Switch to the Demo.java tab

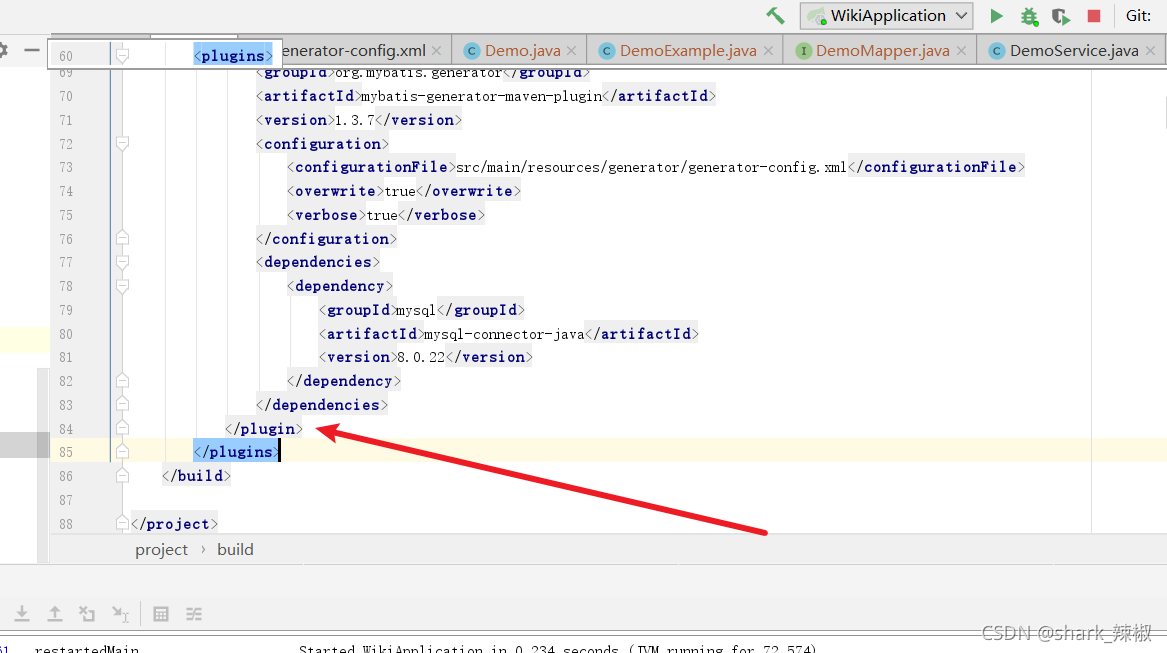[522, 51]
